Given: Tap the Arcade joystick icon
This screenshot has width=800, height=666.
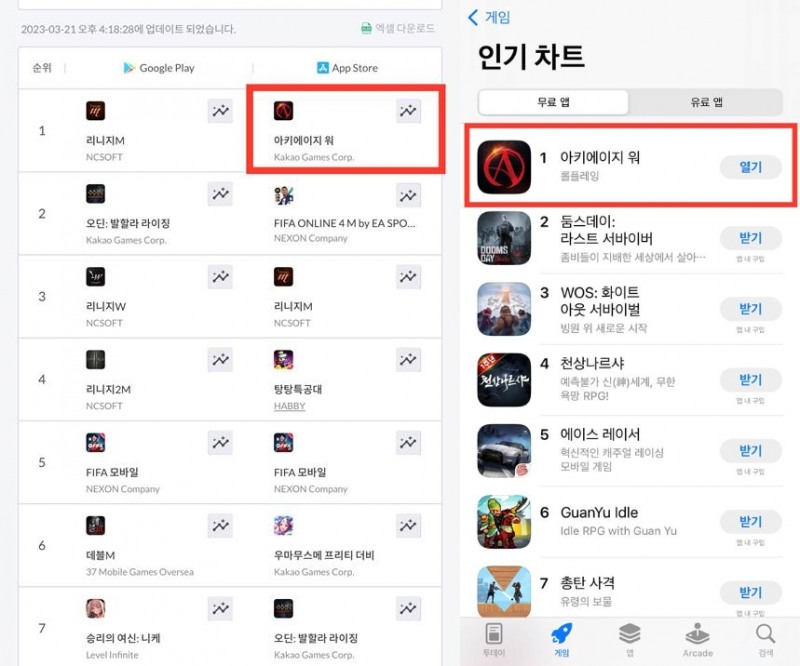Looking at the screenshot, I should 697,634.
